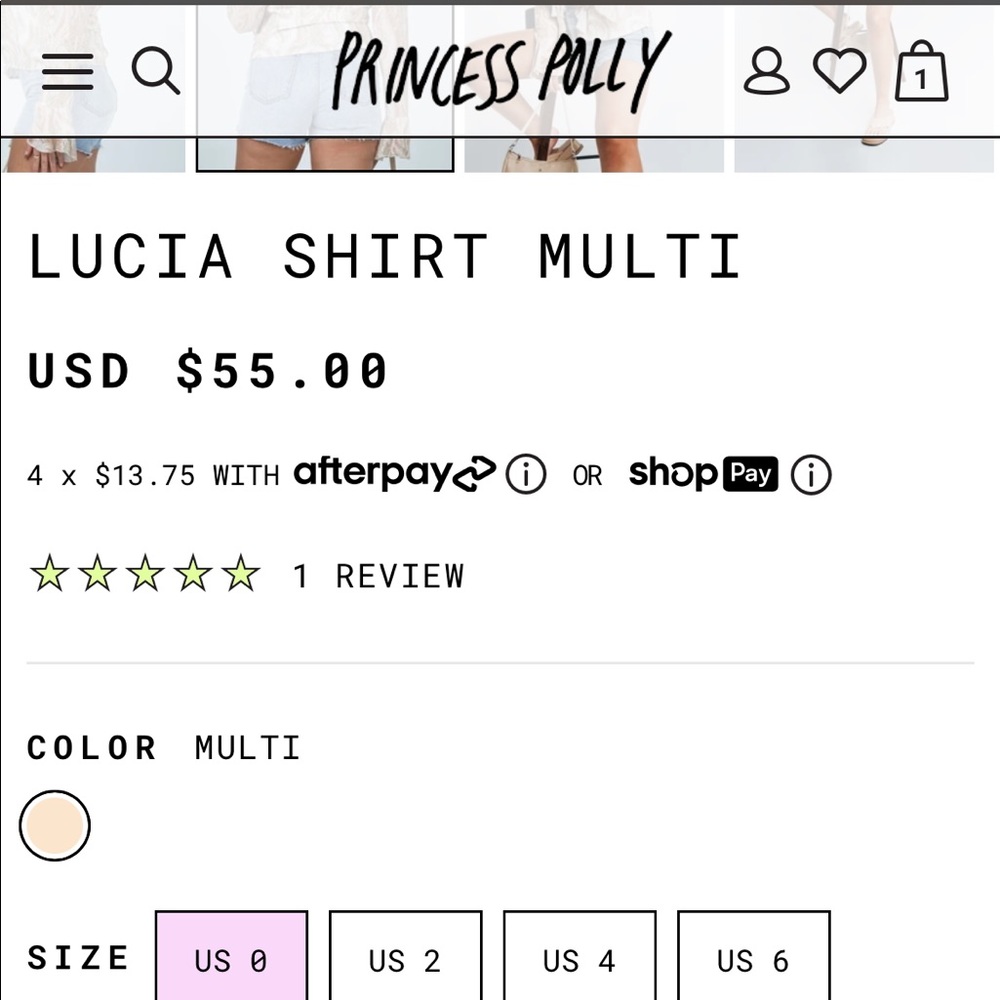Tap the Princess Polly logo
This screenshot has width=1000, height=1000.
click(x=501, y=70)
